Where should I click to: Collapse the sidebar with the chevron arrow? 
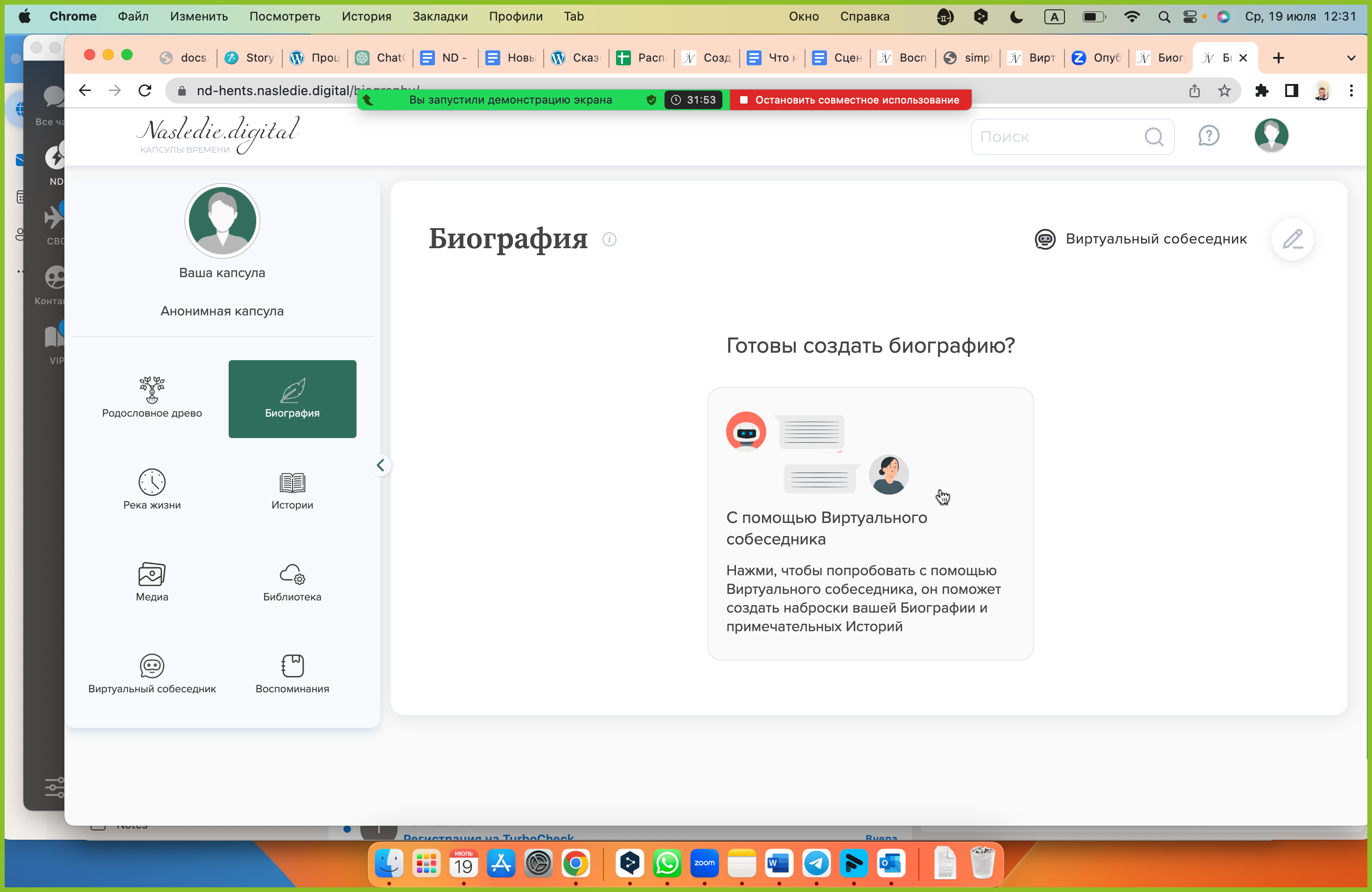pos(380,465)
